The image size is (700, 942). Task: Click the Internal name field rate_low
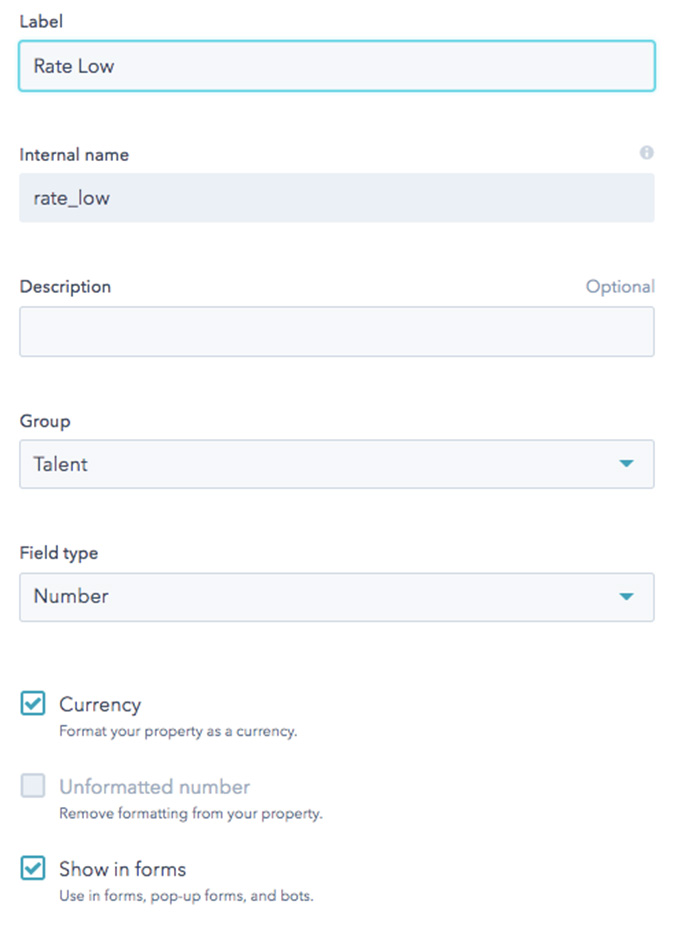point(336,198)
